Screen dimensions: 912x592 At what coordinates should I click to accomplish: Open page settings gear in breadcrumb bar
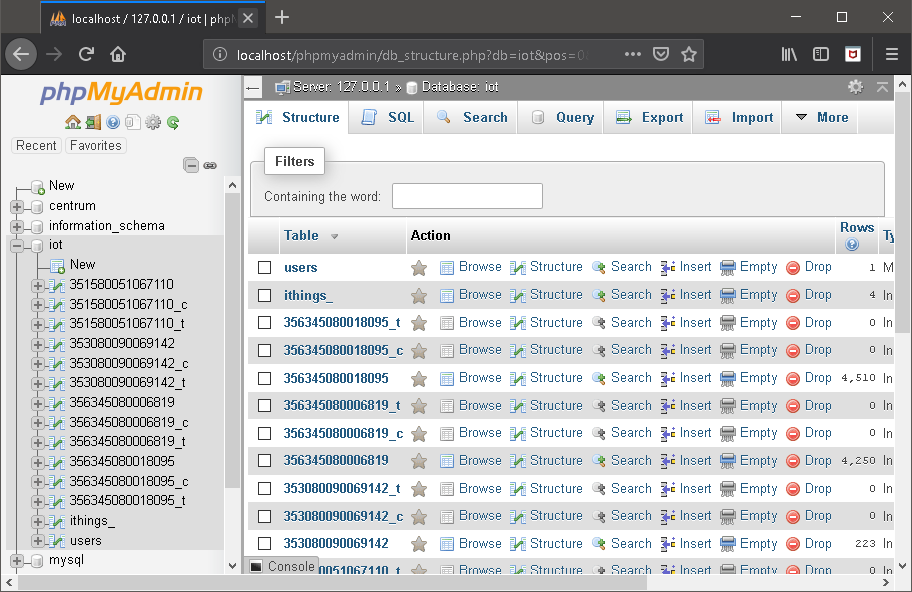pyautogui.click(x=856, y=87)
